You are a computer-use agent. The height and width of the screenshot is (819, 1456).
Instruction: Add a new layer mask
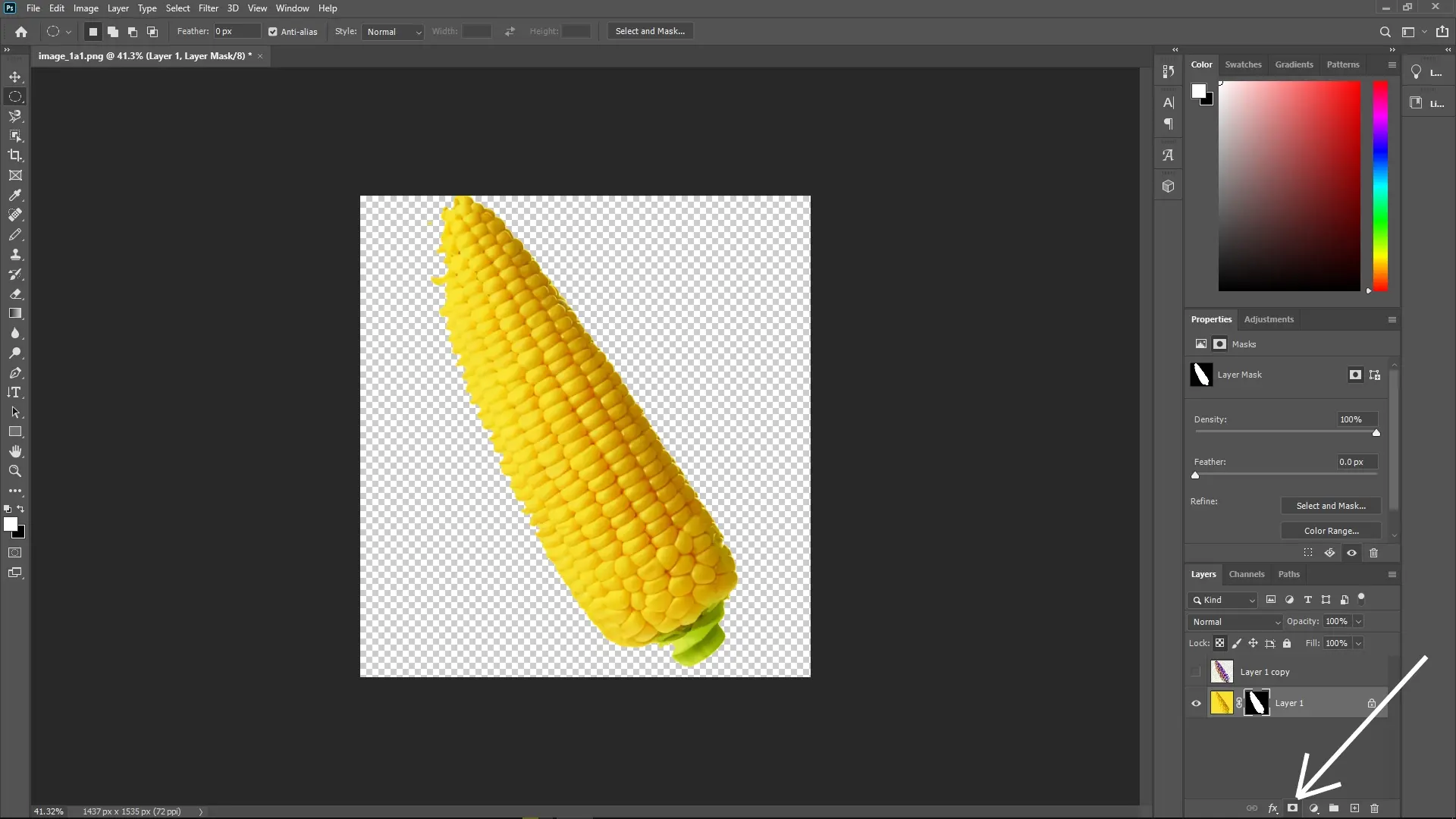1291,809
